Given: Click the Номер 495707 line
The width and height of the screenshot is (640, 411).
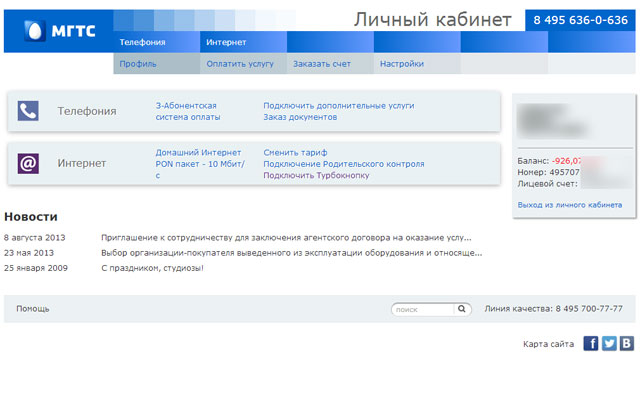Looking at the screenshot, I should pyautogui.click(x=549, y=172).
